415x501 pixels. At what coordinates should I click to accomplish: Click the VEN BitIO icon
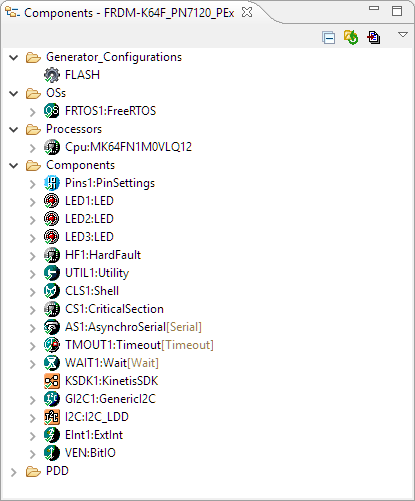(52, 453)
